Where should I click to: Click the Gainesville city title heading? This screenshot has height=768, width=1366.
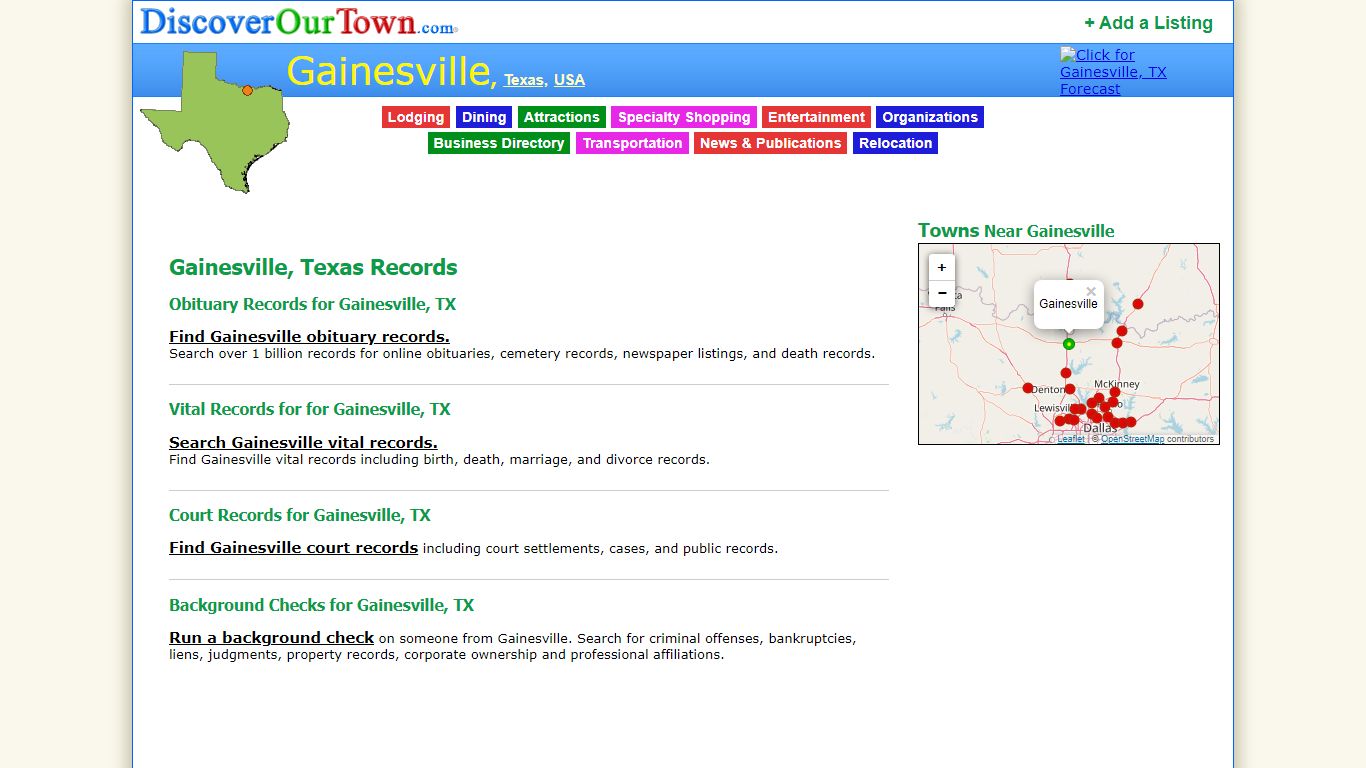388,71
